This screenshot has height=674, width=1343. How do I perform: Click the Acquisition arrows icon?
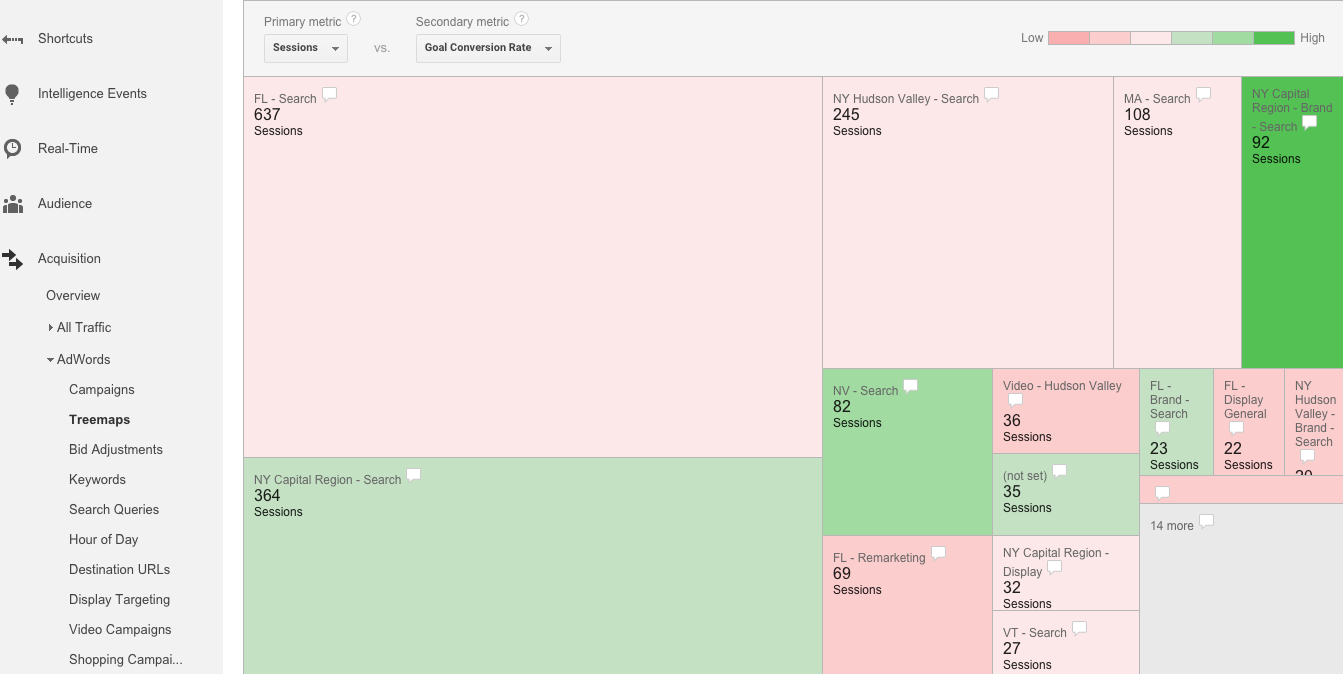coord(12,259)
